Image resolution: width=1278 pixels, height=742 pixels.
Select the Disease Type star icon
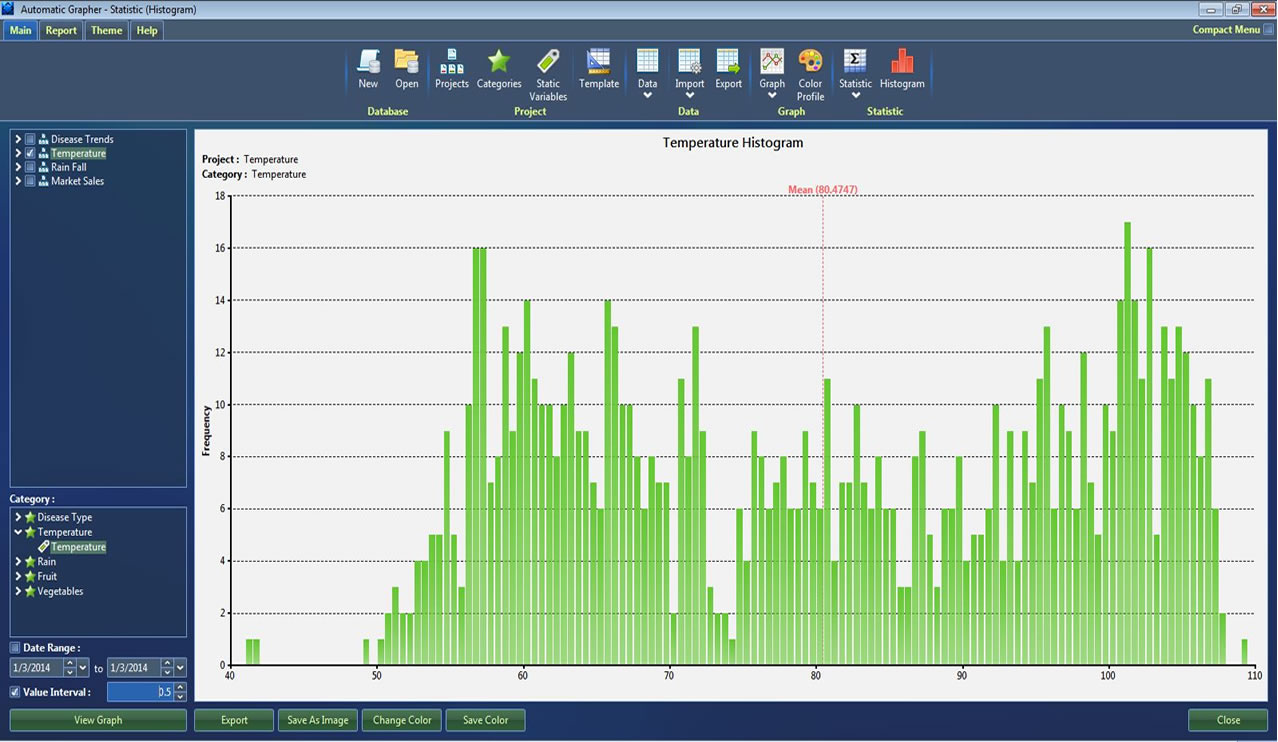tap(30, 517)
